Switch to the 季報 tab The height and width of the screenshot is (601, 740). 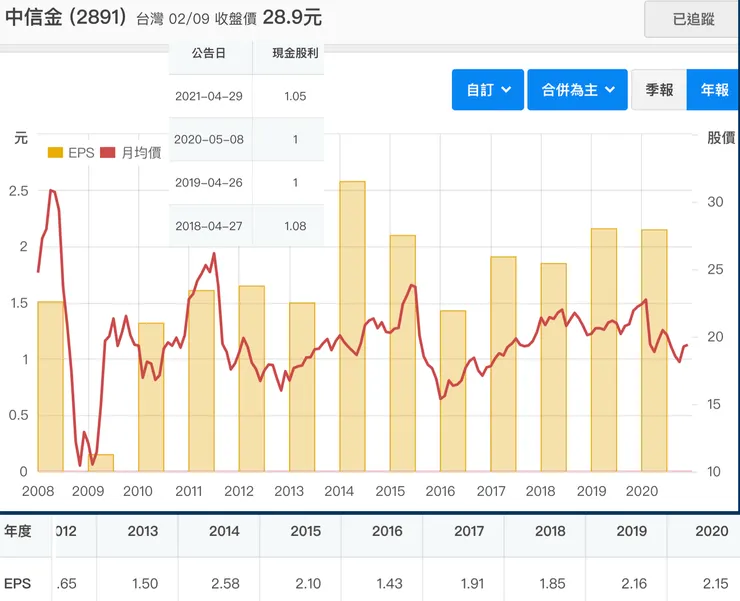659,90
